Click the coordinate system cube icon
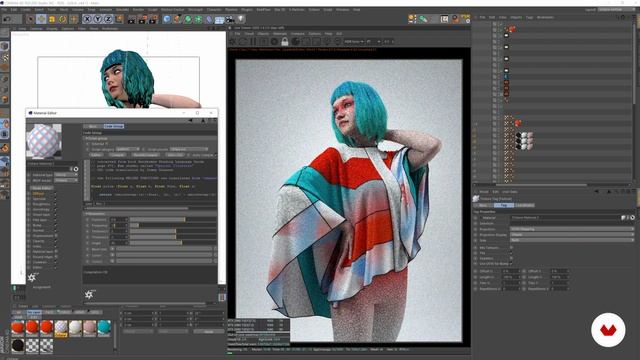Viewport: 640px width, 360px height. pos(119,19)
